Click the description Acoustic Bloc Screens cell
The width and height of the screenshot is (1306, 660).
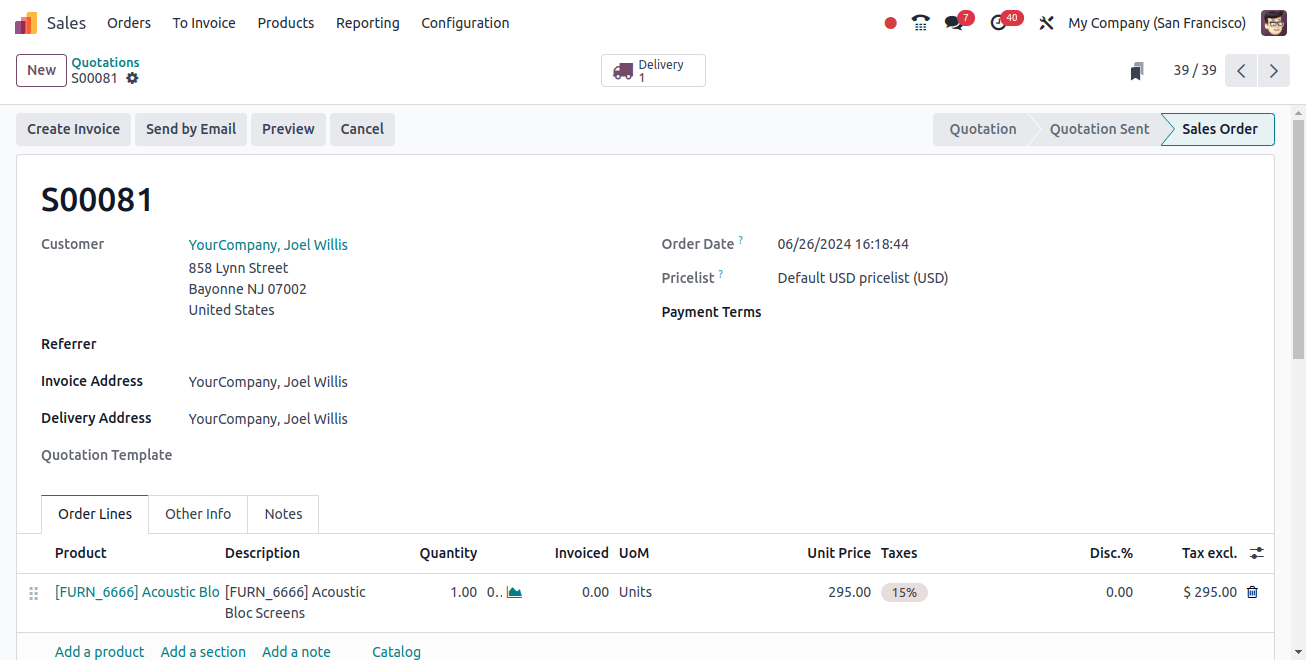tap(295, 602)
